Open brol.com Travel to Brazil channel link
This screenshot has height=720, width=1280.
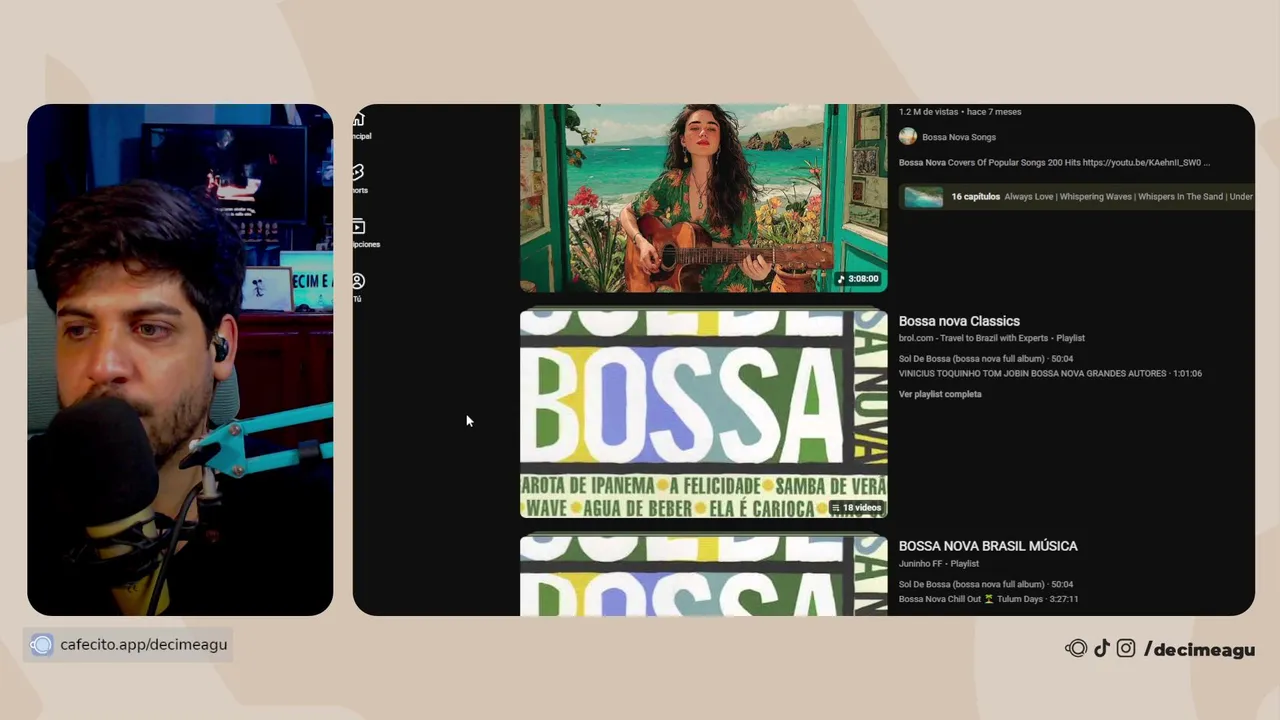pyautogui.click(x=973, y=338)
